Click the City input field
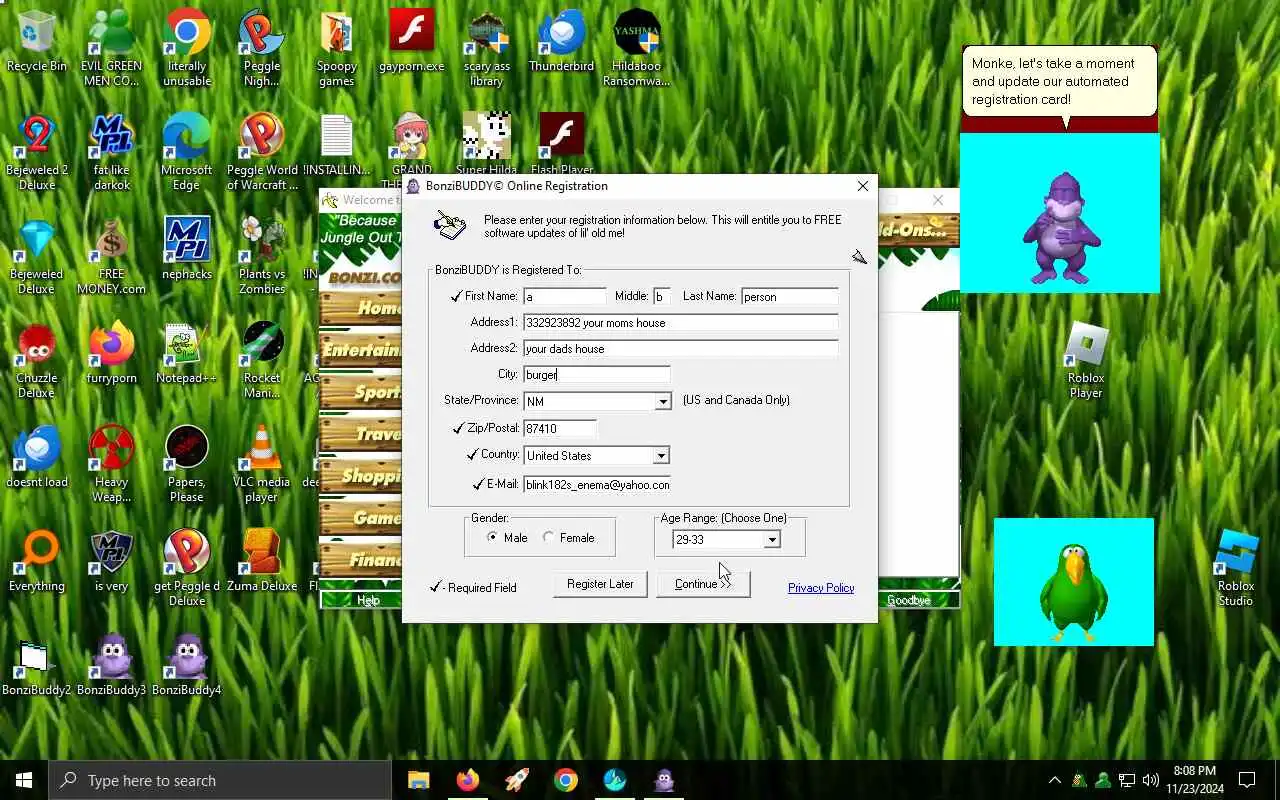This screenshot has height=800, width=1280. (597, 374)
